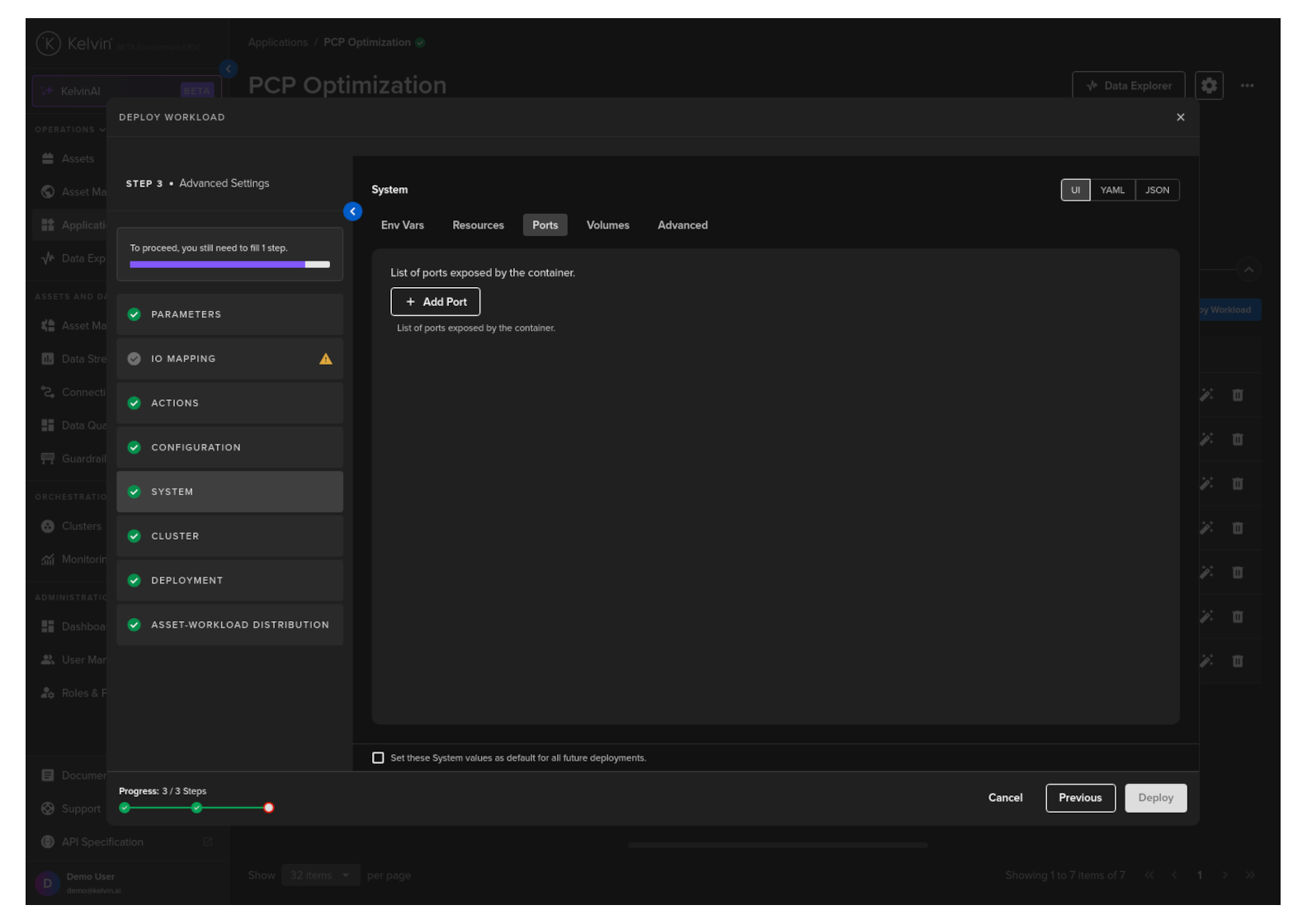Enable set System values as default checkbox

(x=378, y=758)
